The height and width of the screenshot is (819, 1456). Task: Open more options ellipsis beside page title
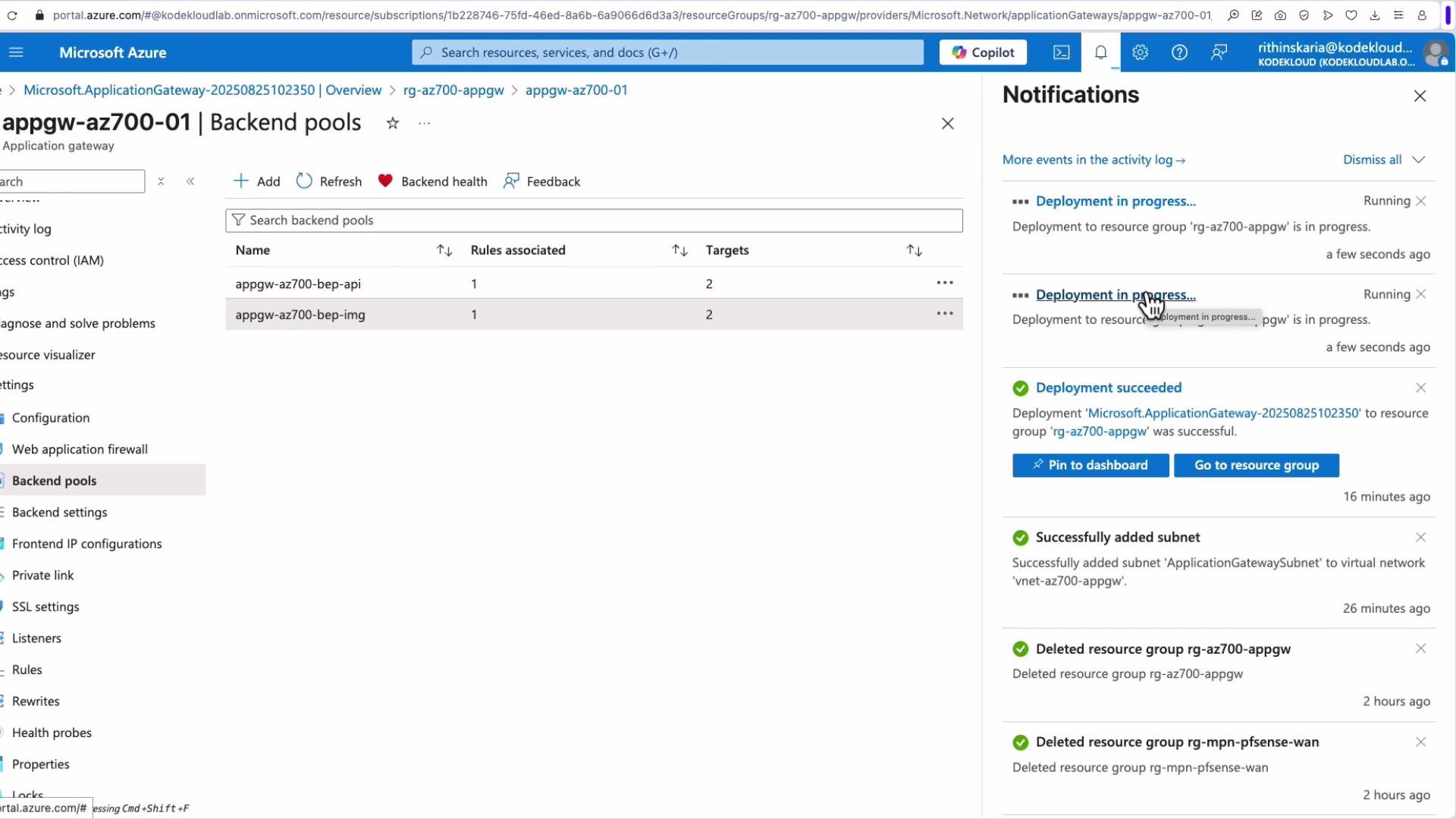coord(425,123)
